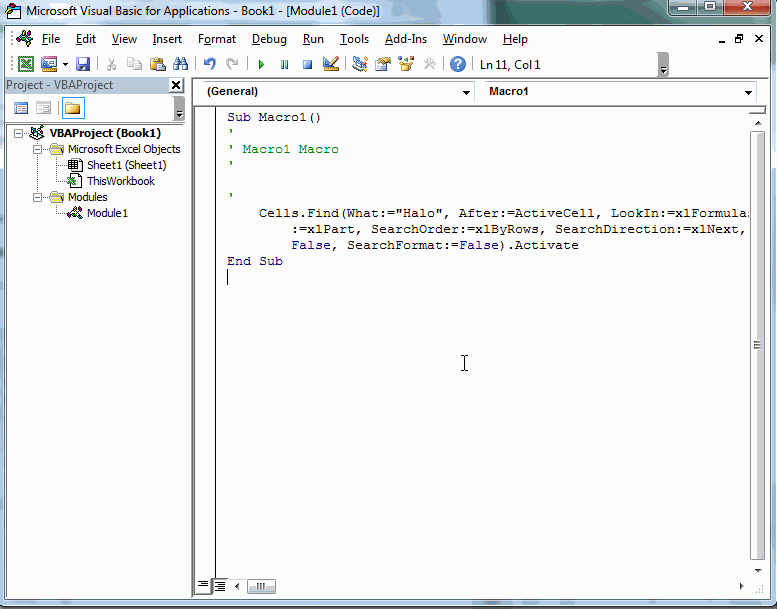Click horizontal scrollbar left arrow
The width and height of the screenshot is (777, 609).
point(237,586)
